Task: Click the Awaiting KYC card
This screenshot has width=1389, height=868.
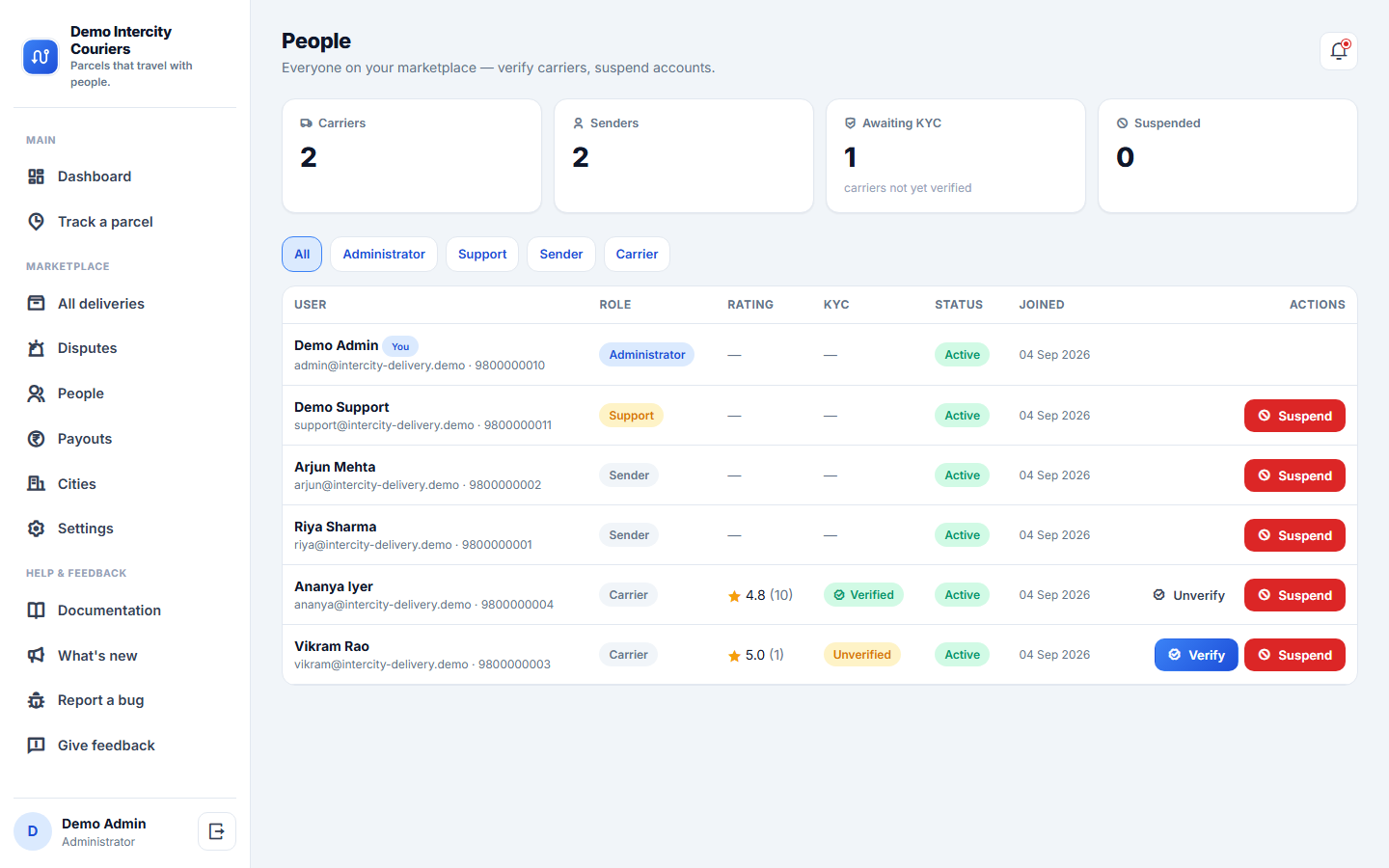Action: (x=956, y=156)
